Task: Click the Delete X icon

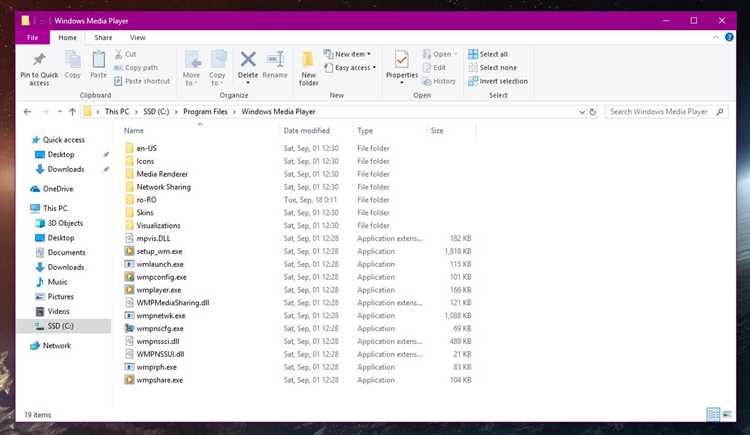Action: tap(248, 60)
